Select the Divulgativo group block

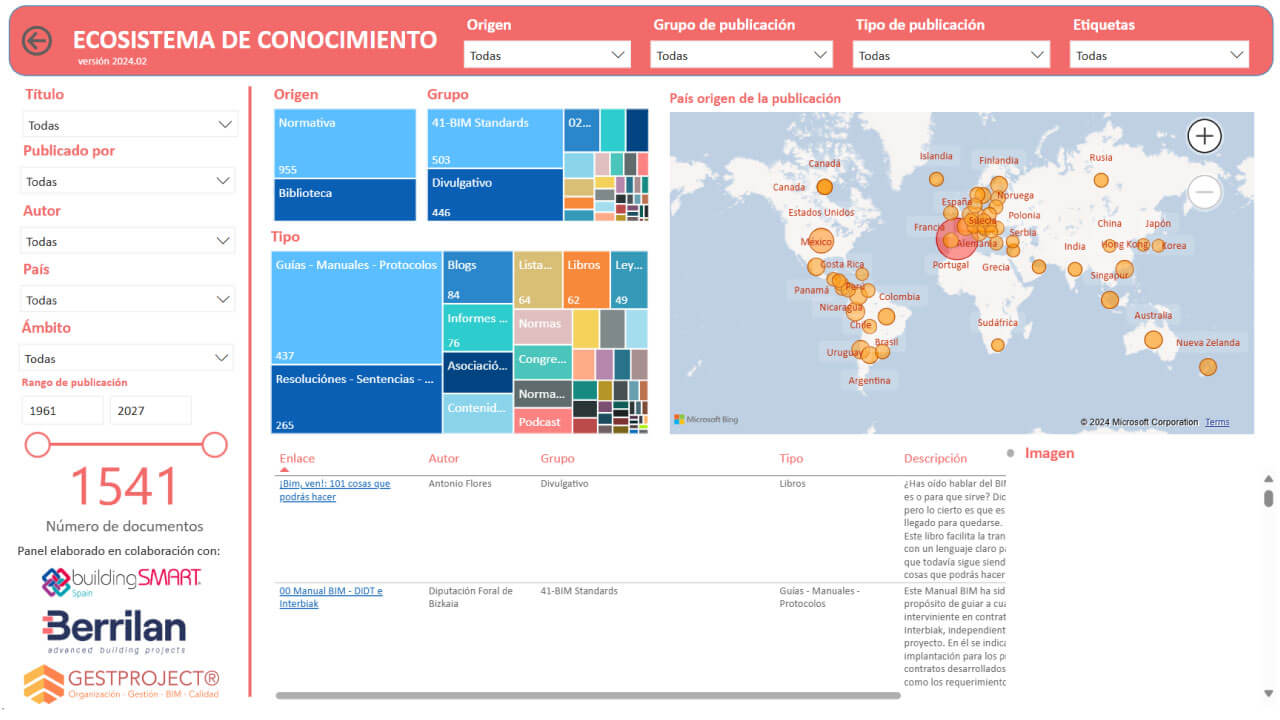tap(495, 195)
